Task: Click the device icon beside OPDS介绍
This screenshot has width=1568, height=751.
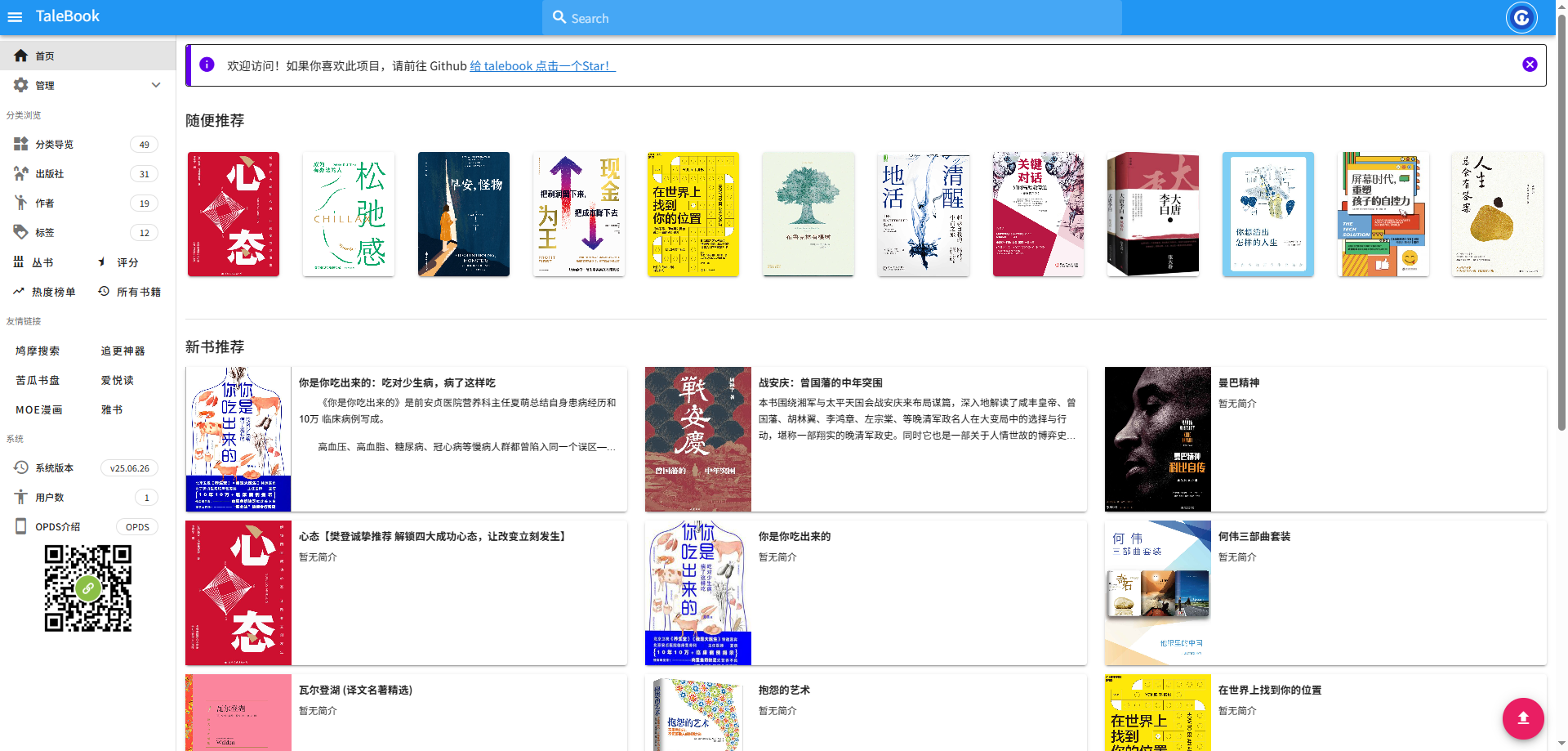Action: click(x=20, y=526)
